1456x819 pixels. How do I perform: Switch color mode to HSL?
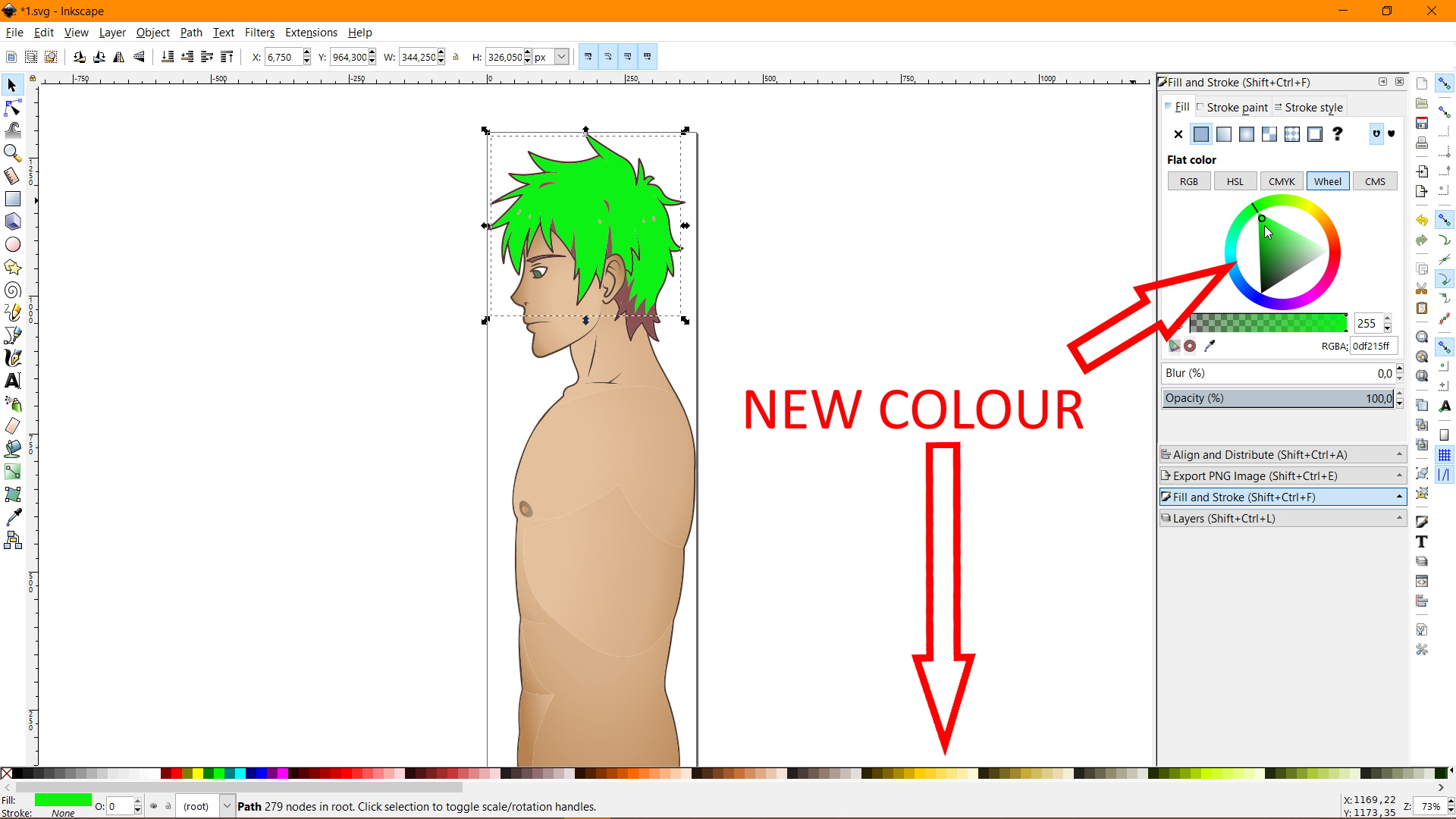(x=1235, y=182)
